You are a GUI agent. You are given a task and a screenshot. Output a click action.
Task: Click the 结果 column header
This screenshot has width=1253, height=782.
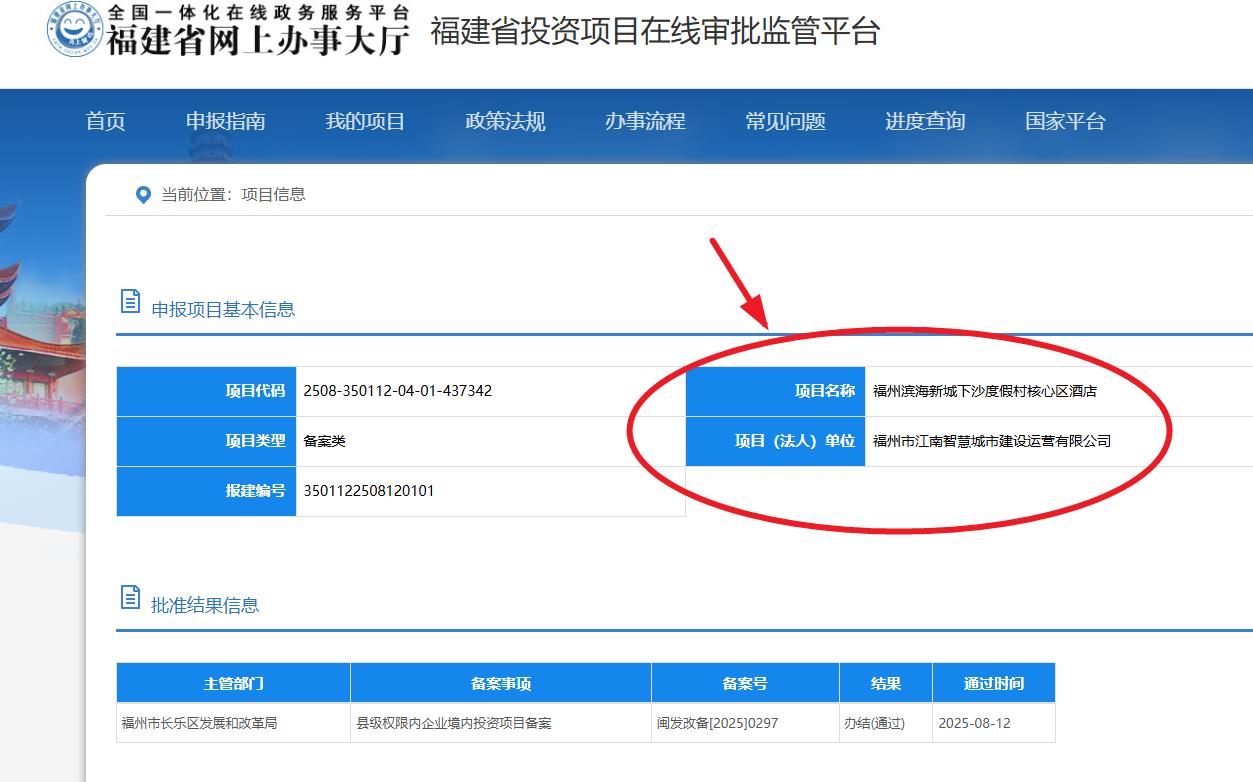(886, 683)
